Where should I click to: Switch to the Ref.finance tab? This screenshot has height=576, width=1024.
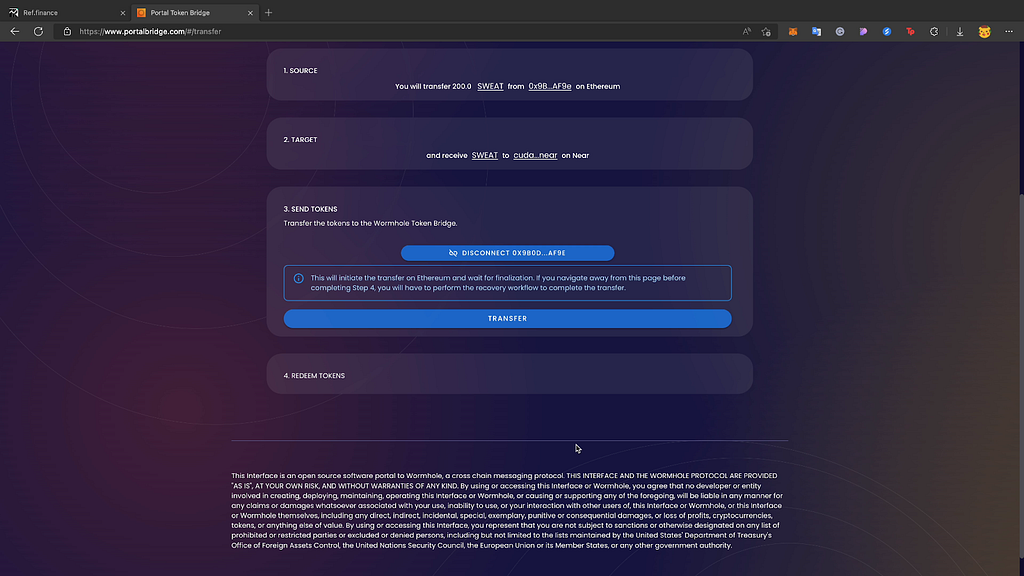(x=65, y=12)
